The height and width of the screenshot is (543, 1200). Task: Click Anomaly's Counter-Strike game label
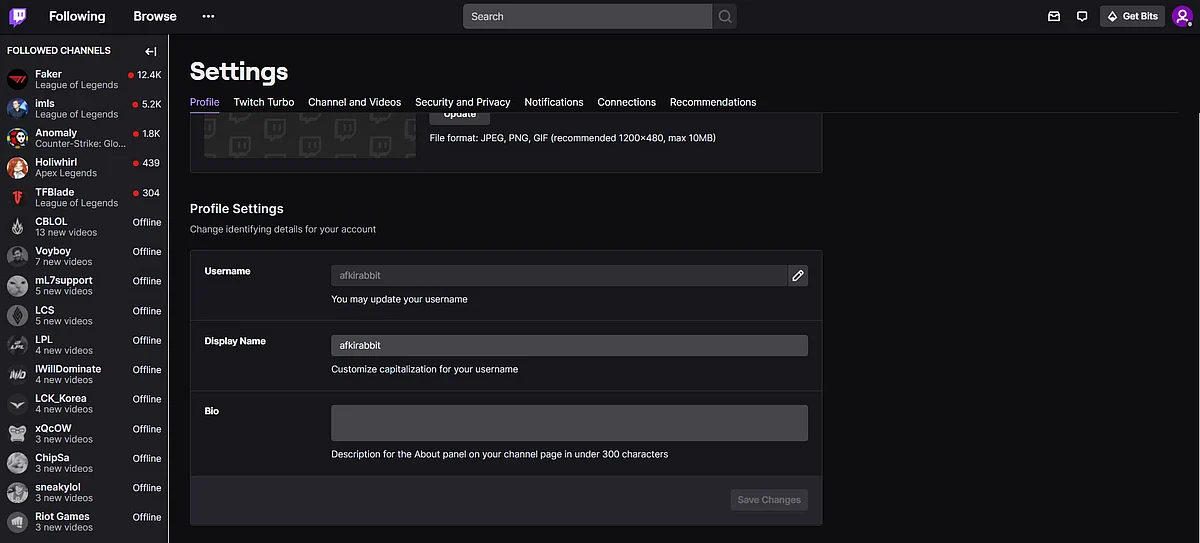(x=80, y=144)
